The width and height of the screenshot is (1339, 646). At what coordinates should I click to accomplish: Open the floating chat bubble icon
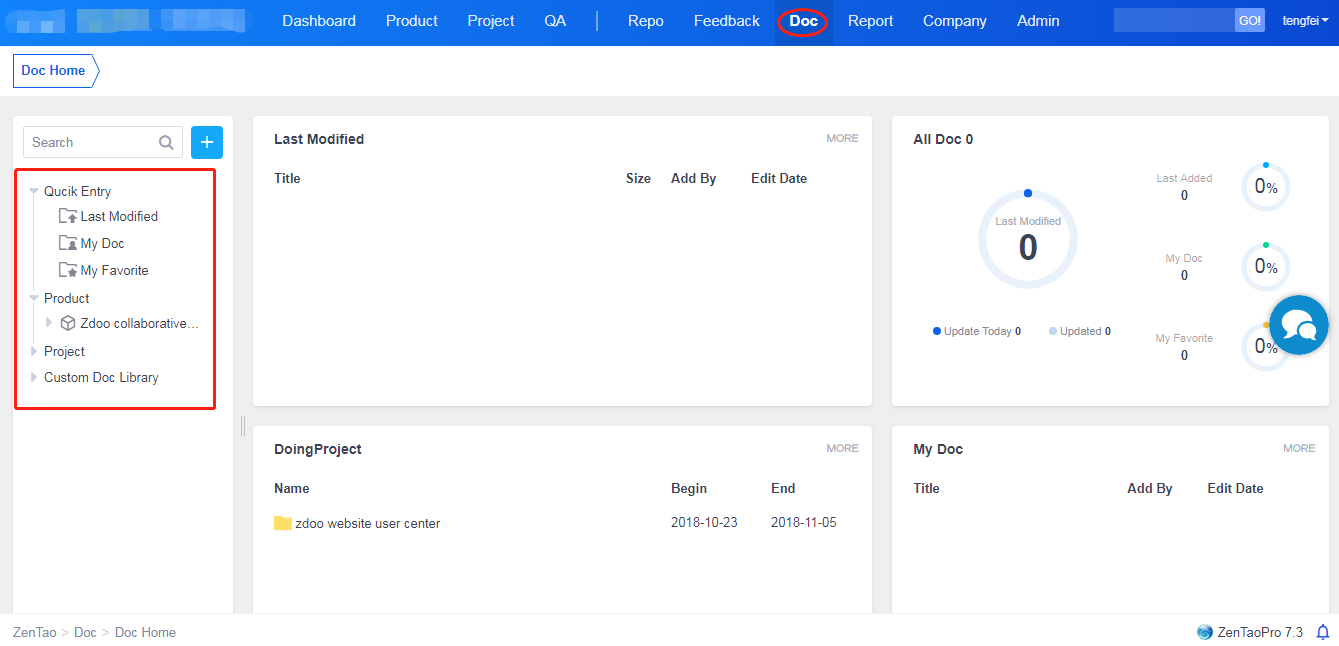(x=1298, y=325)
